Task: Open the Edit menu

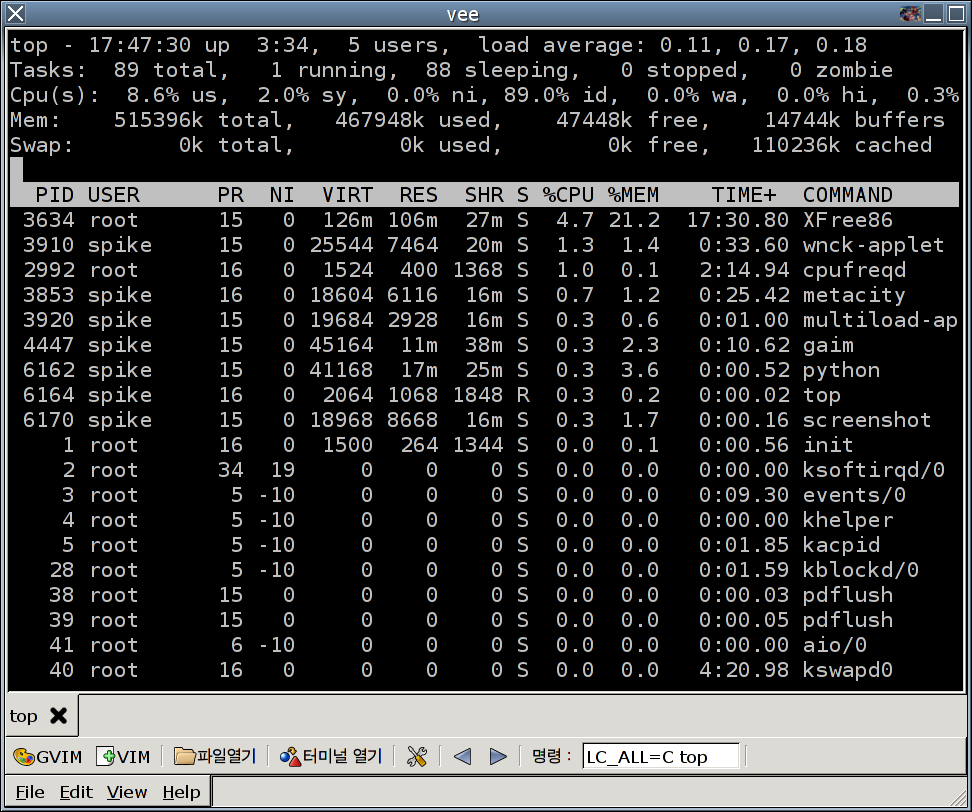Action: coord(75,792)
